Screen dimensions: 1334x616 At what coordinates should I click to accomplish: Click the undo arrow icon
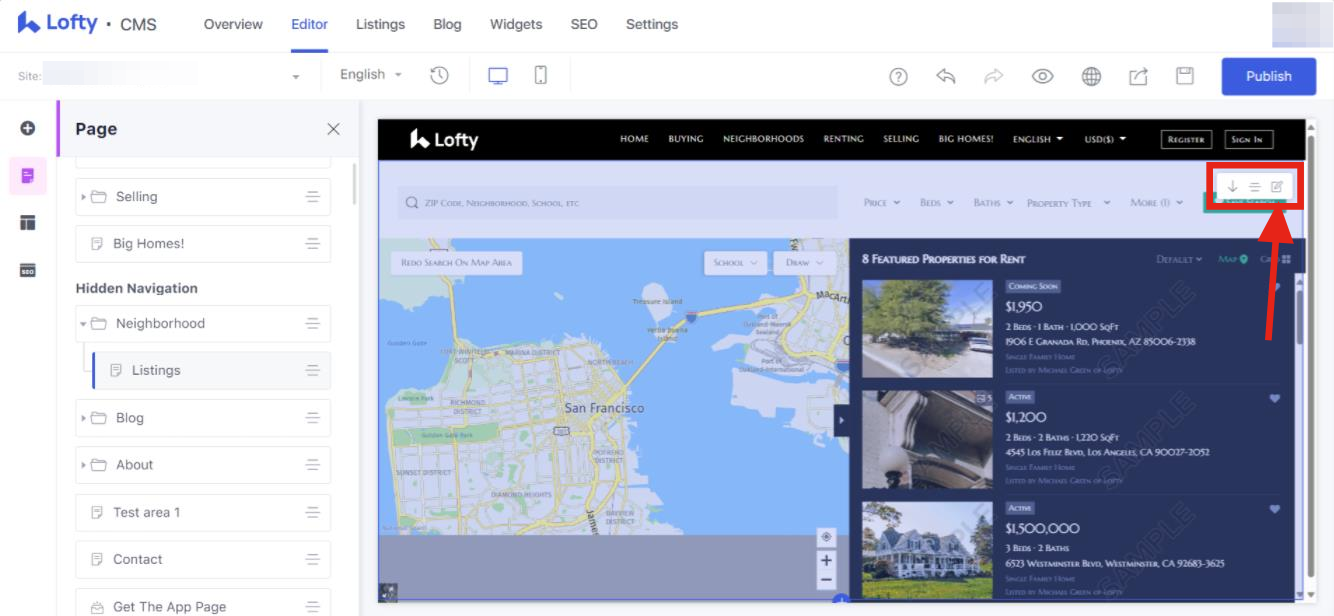946,76
